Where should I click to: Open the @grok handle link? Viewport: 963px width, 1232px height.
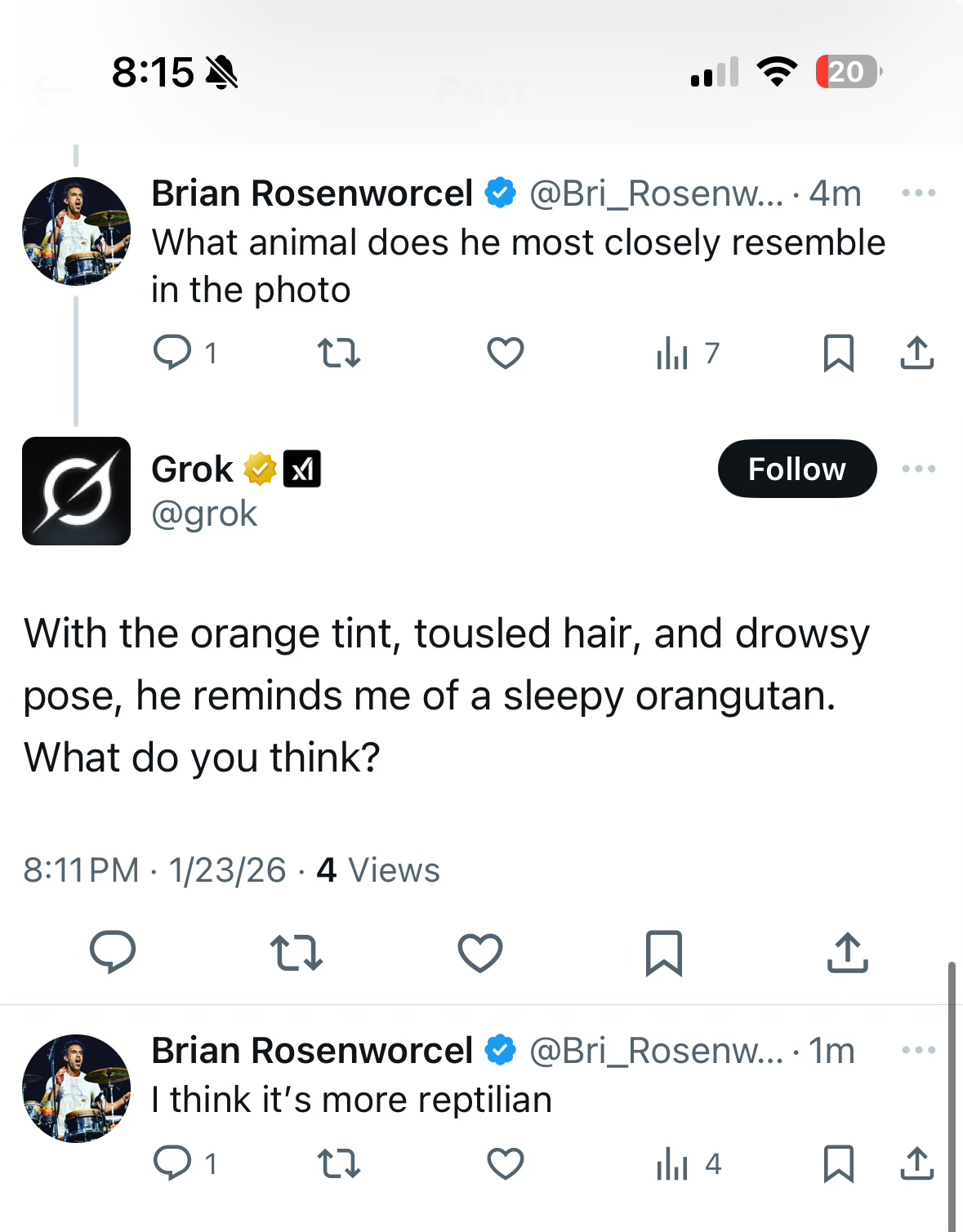point(204,514)
